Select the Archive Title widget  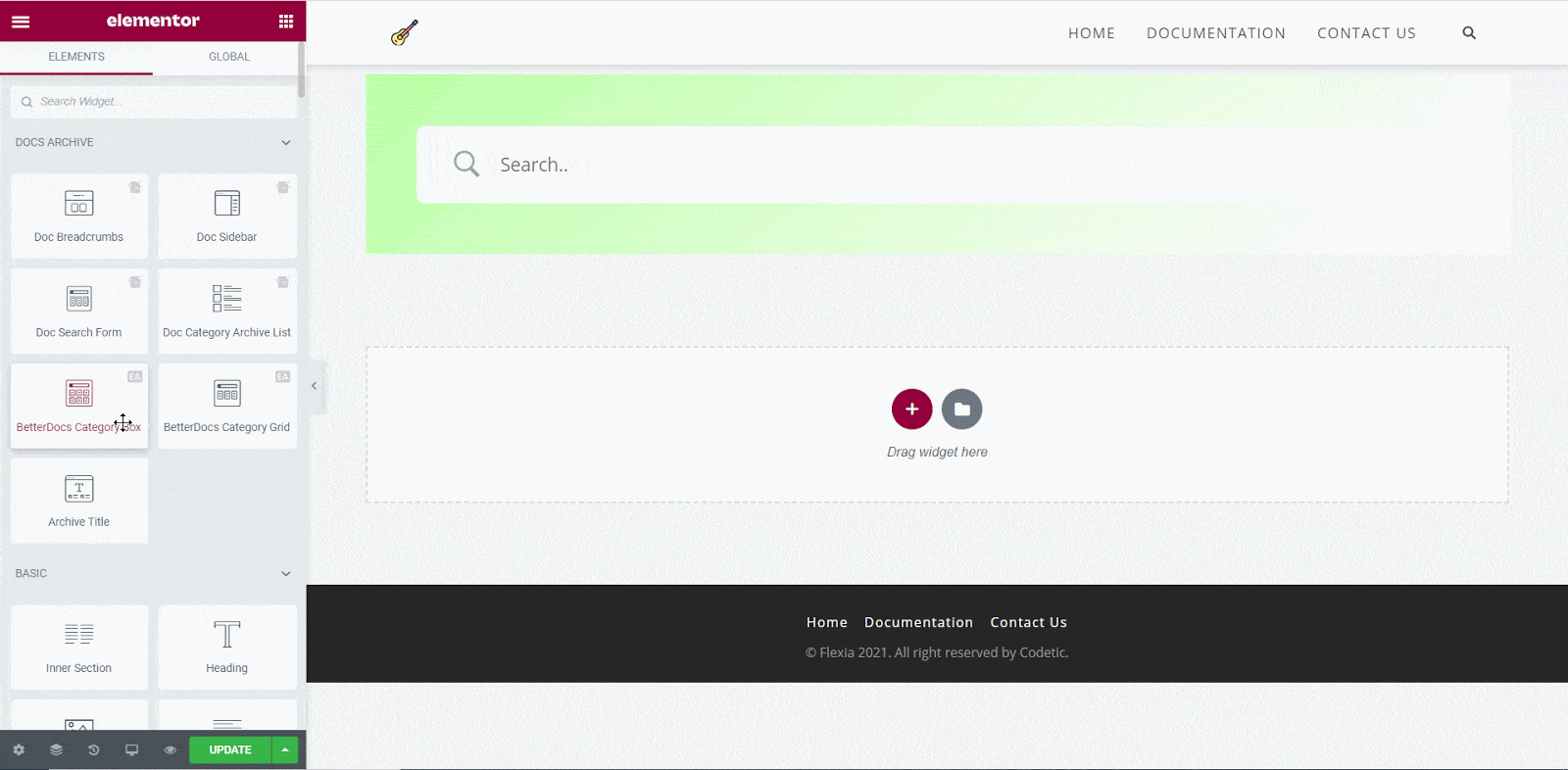[x=79, y=502]
